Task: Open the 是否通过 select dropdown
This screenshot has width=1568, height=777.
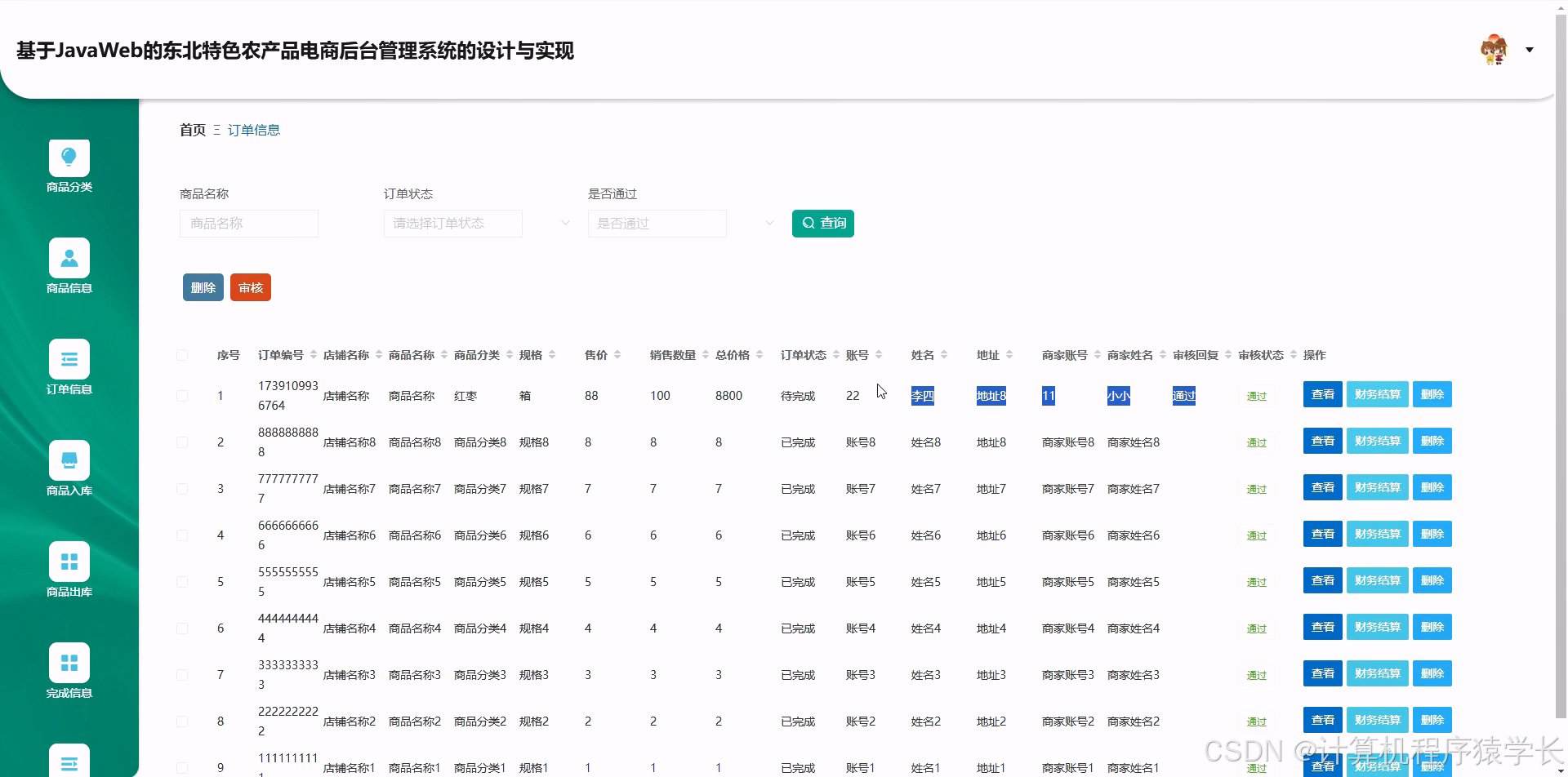Action: (657, 224)
